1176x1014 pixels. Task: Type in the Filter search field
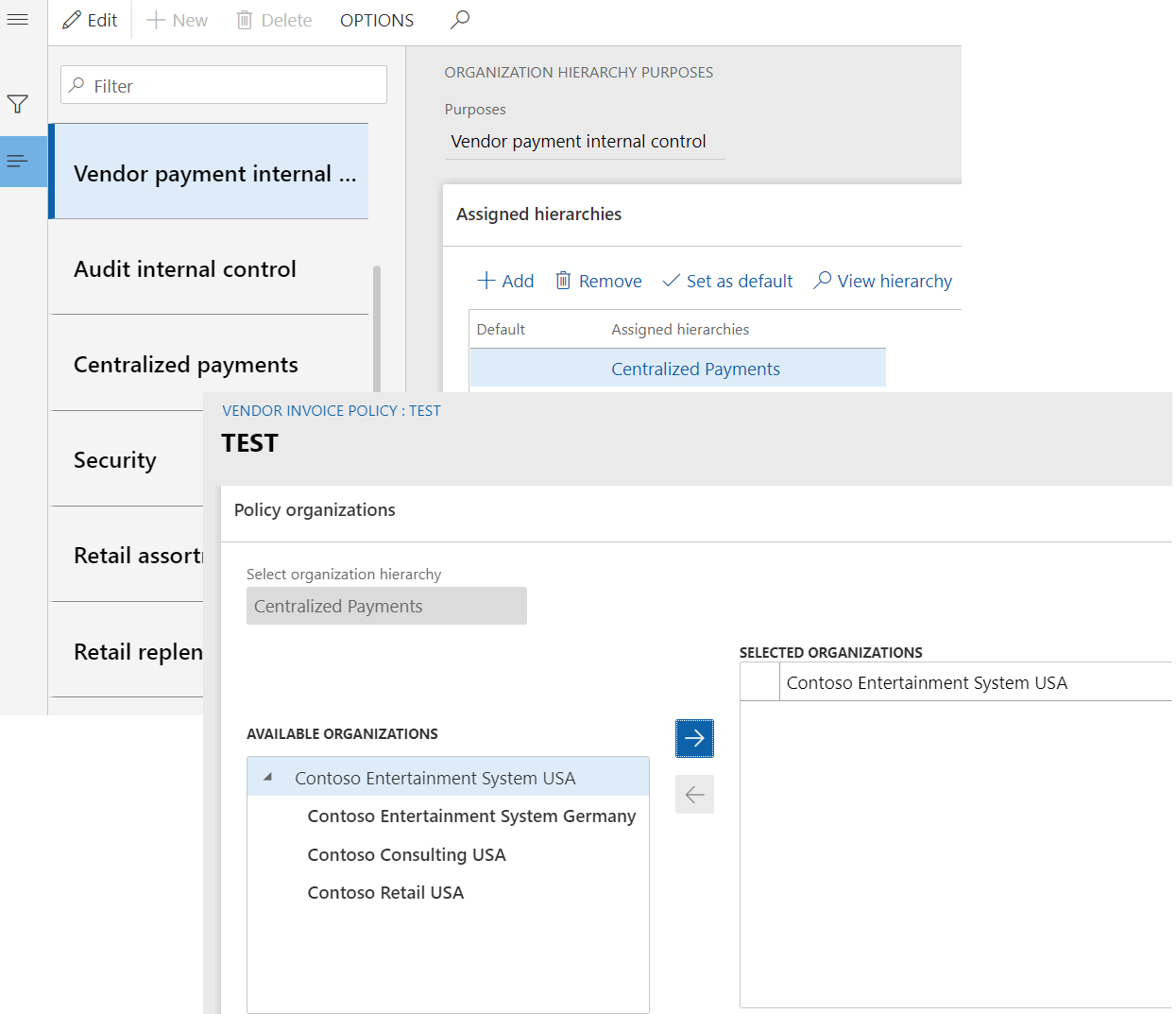(x=236, y=86)
